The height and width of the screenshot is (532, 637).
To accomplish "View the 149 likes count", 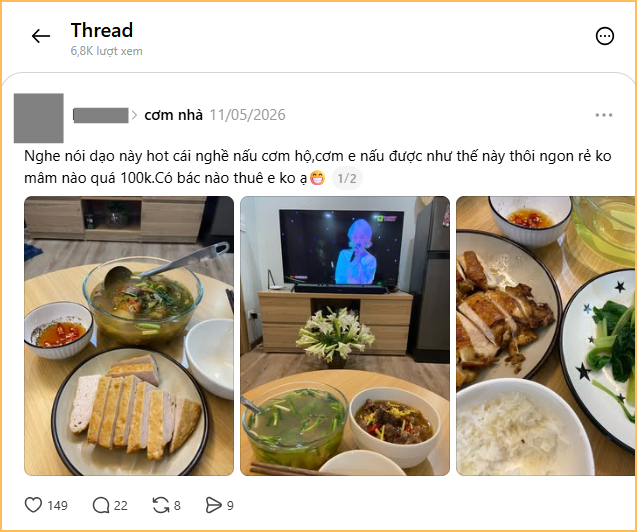I will [x=57, y=506].
